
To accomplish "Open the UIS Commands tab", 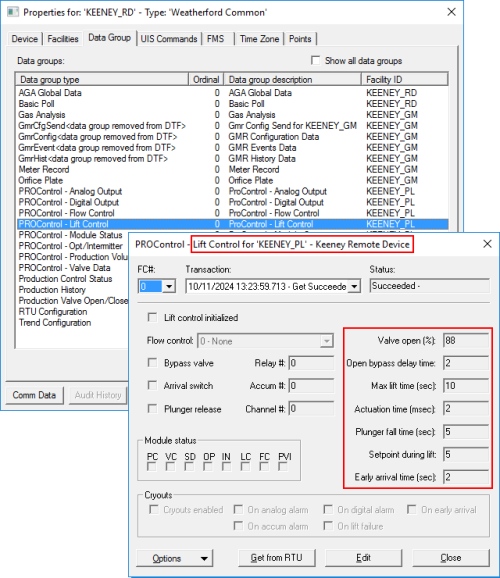I will click(169, 39).
